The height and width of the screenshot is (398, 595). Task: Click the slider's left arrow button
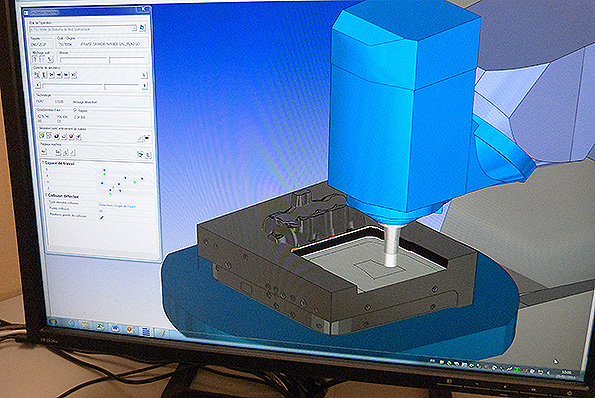38,85
